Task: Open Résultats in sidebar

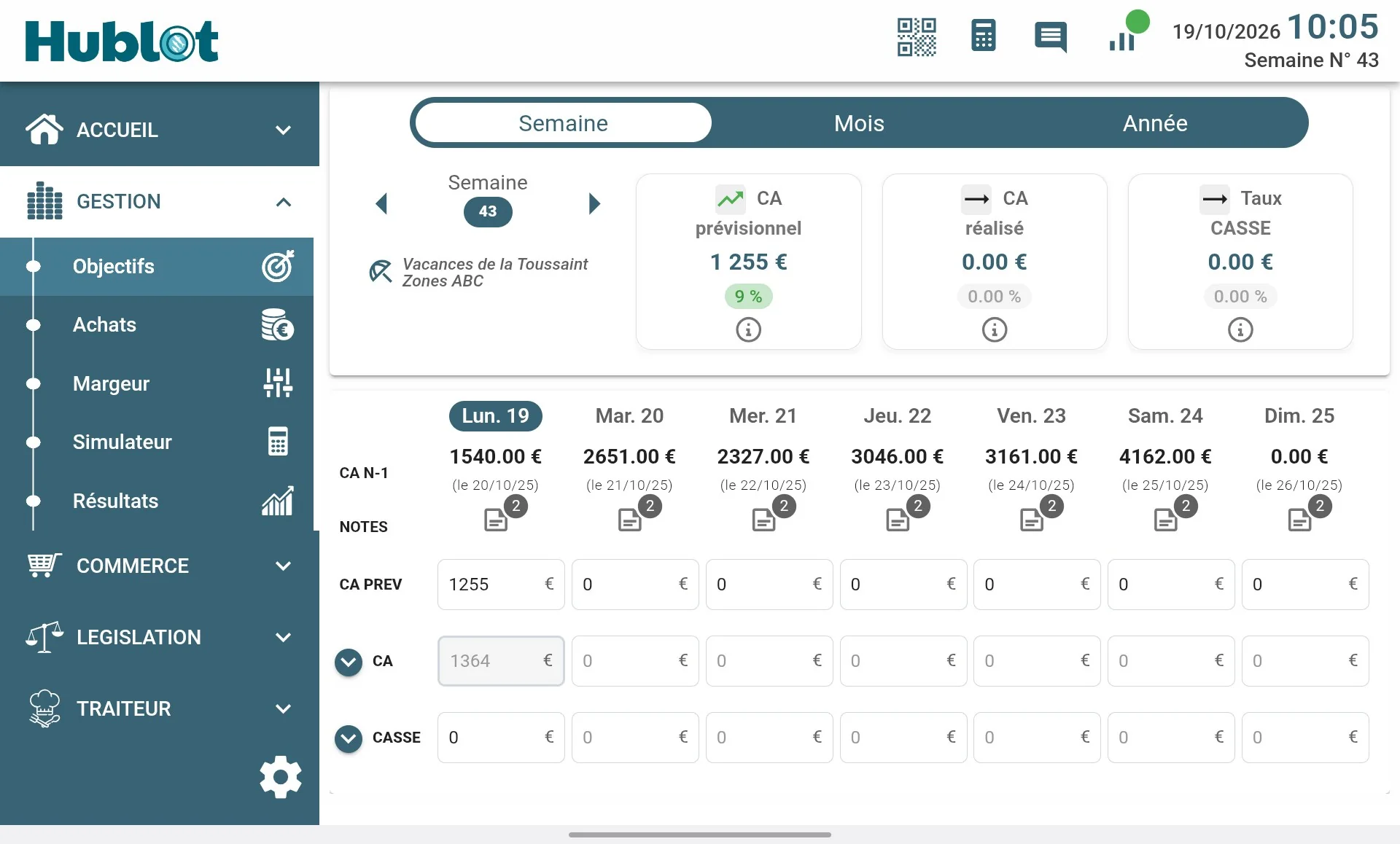Action: click(x=157, y=501)
